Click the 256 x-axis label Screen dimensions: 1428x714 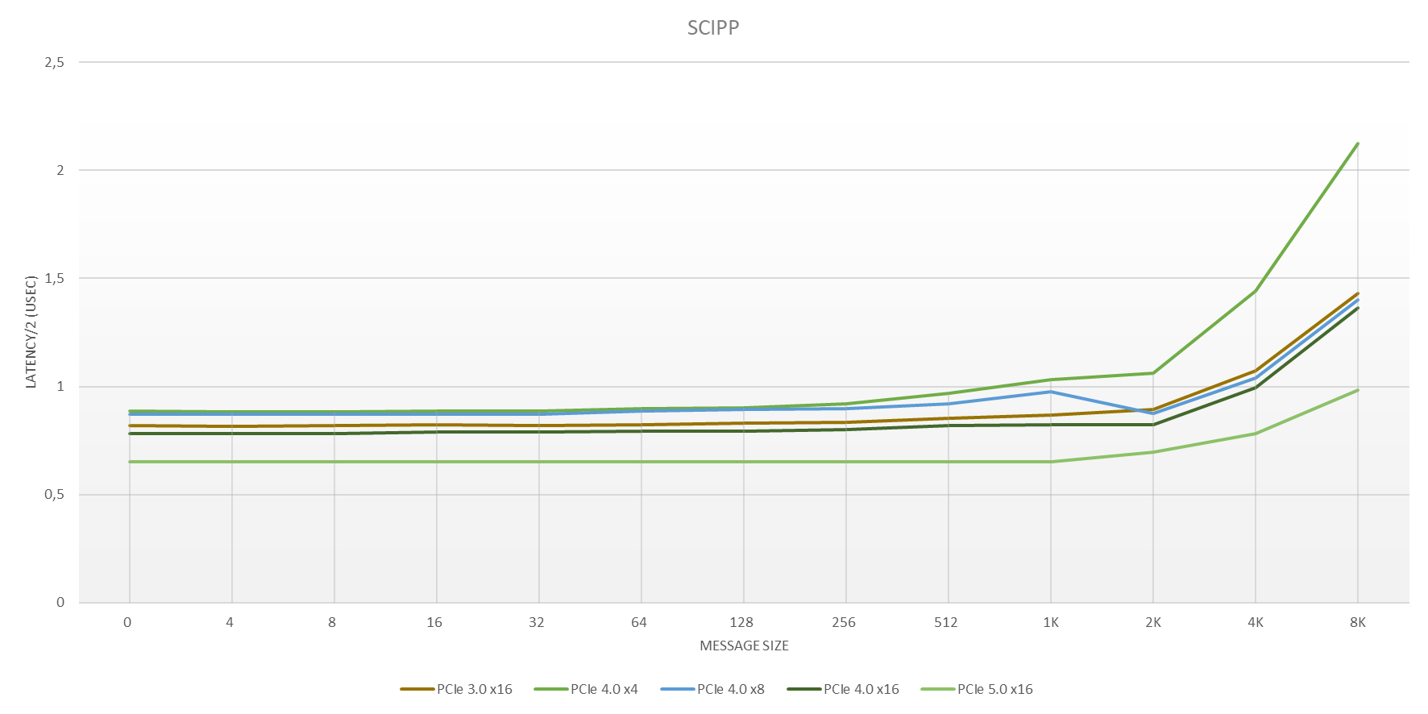click(843, 622)
